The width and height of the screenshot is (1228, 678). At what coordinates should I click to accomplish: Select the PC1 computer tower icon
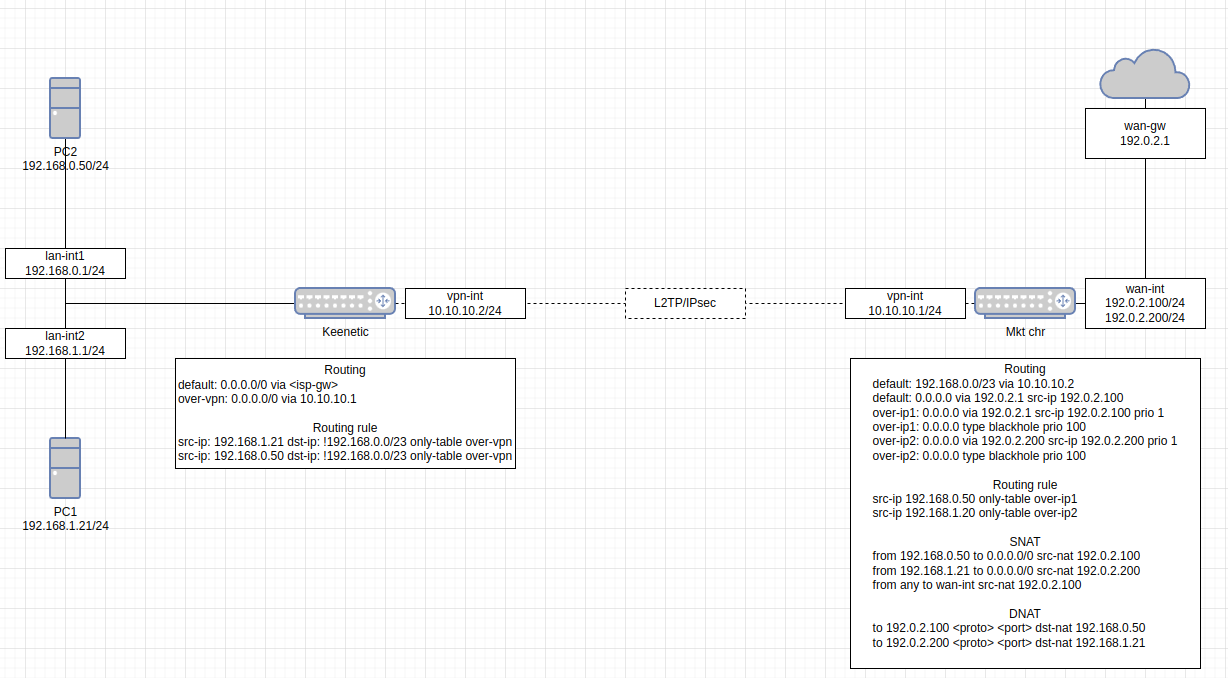(x=65, y=468)
